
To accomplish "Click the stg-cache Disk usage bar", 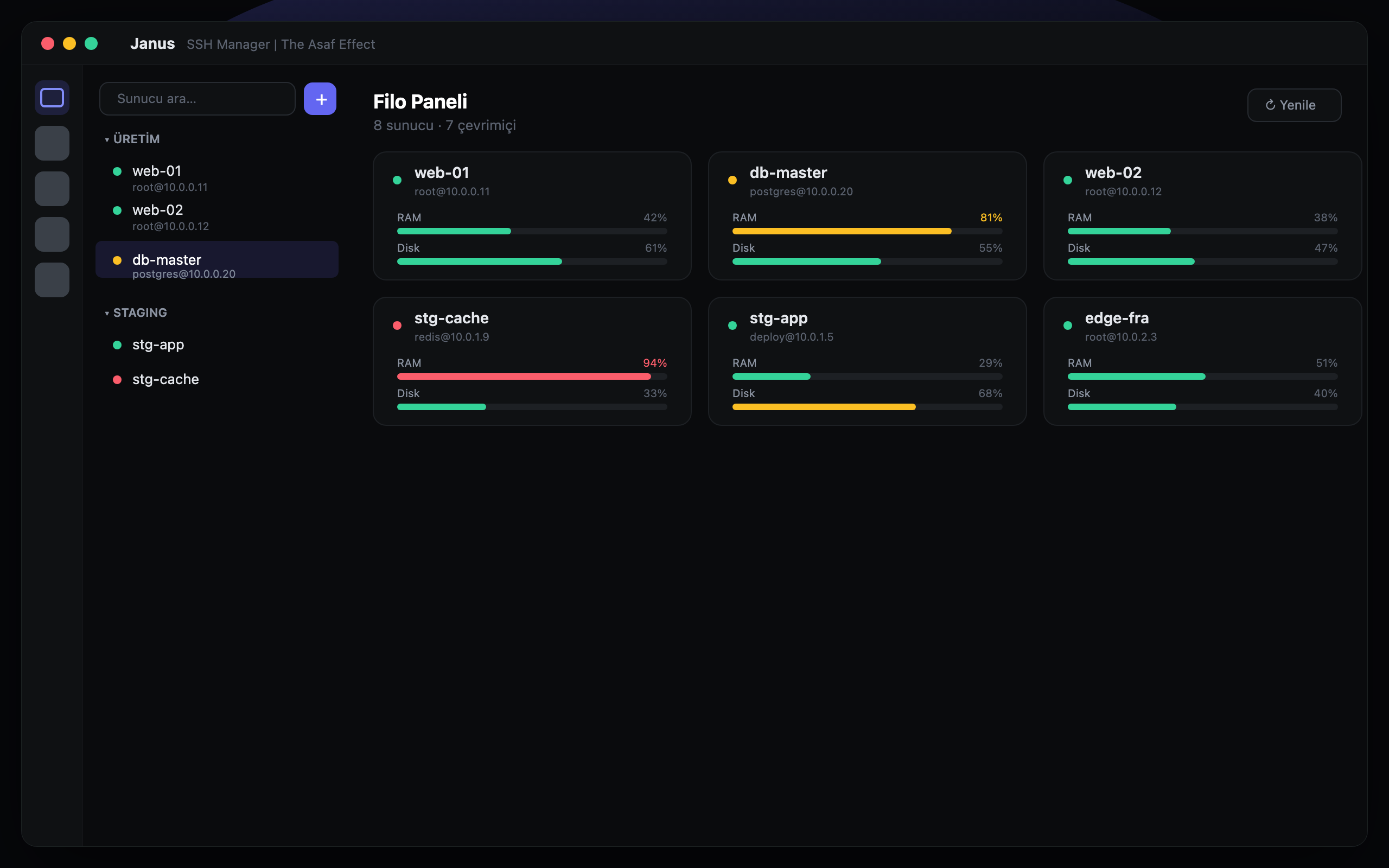I will [x=532, y=407].
